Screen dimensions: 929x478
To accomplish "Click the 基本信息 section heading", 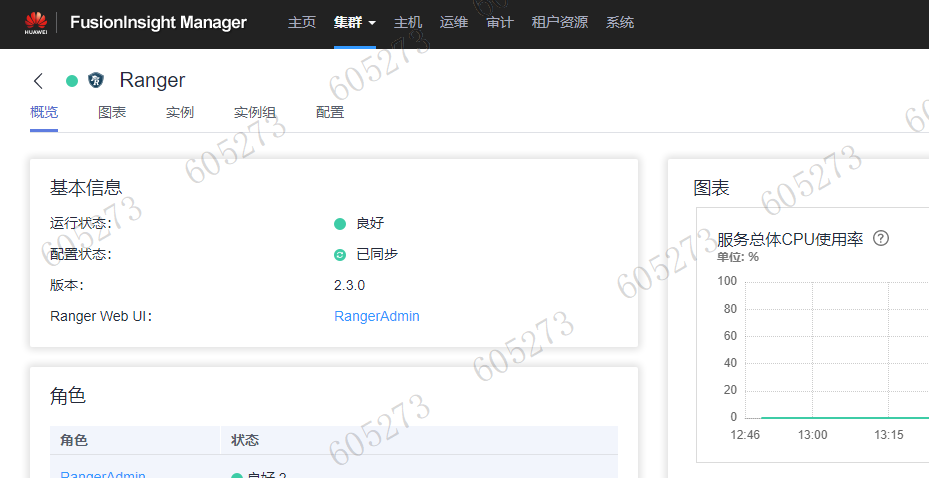I will 86,188.
